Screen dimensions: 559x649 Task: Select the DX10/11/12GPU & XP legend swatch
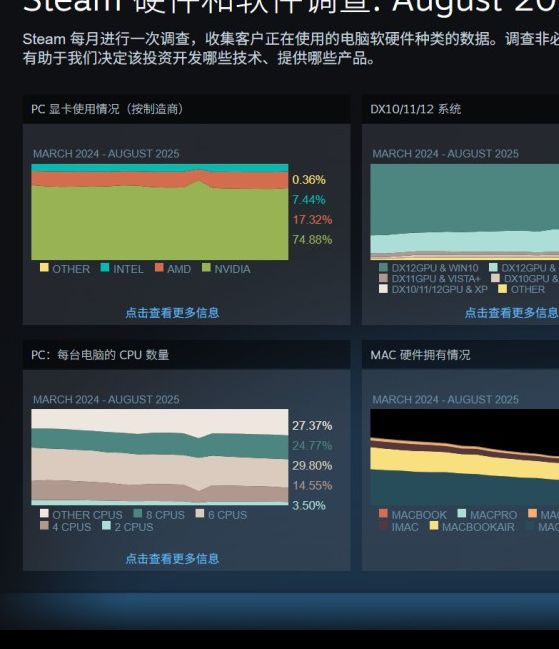[383, 289]
